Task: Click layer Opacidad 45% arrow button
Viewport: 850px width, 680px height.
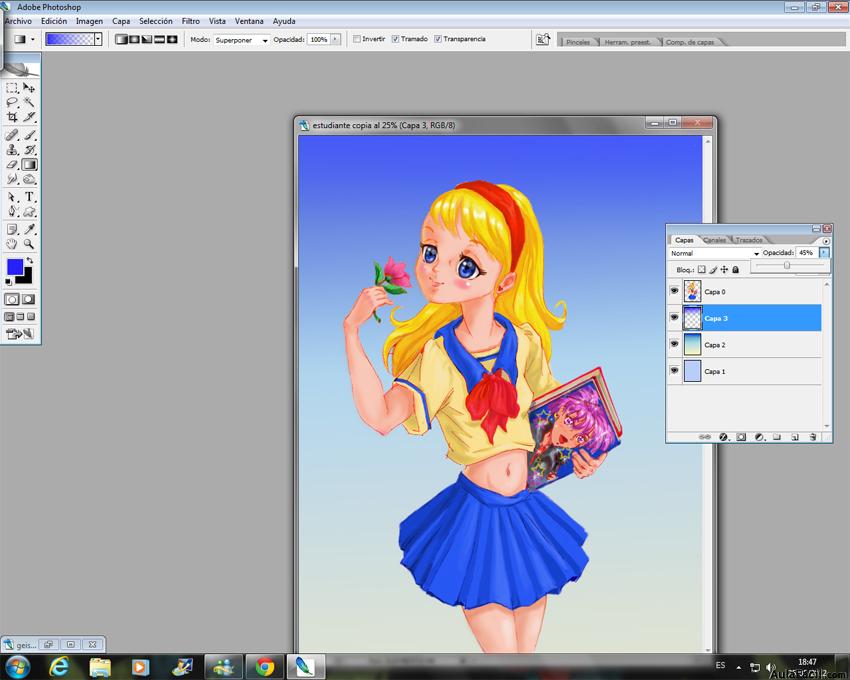Action: point(824,253)
